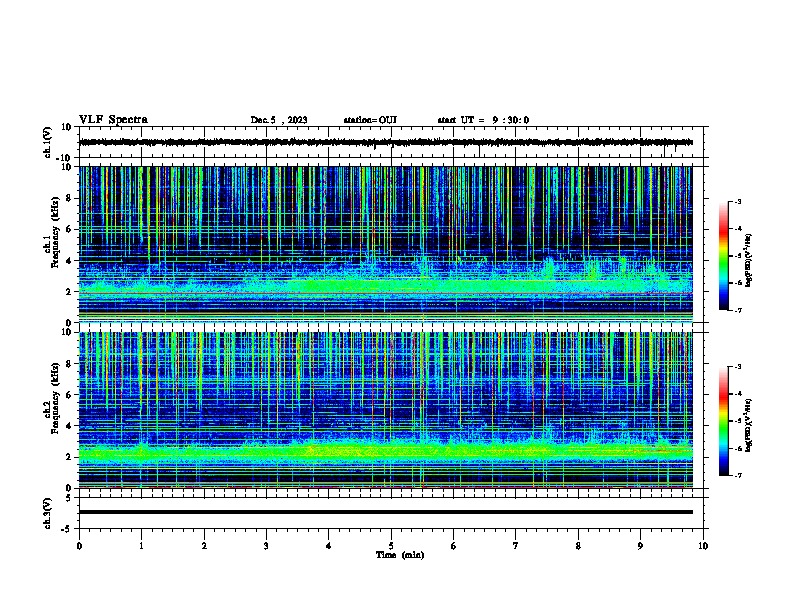Click the ch.2 spectrogram panel
The width and height of the screenshot is (792, 612).
point(386,410)
